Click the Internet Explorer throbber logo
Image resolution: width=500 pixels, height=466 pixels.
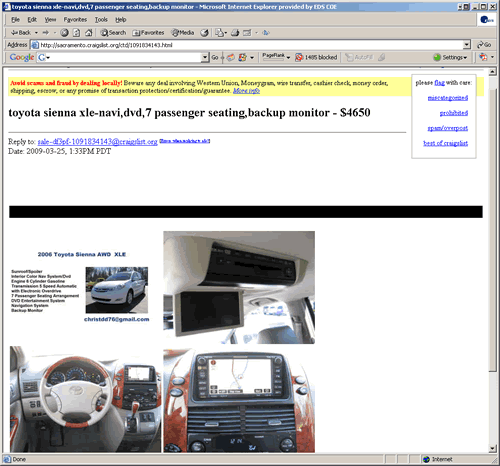487,20
